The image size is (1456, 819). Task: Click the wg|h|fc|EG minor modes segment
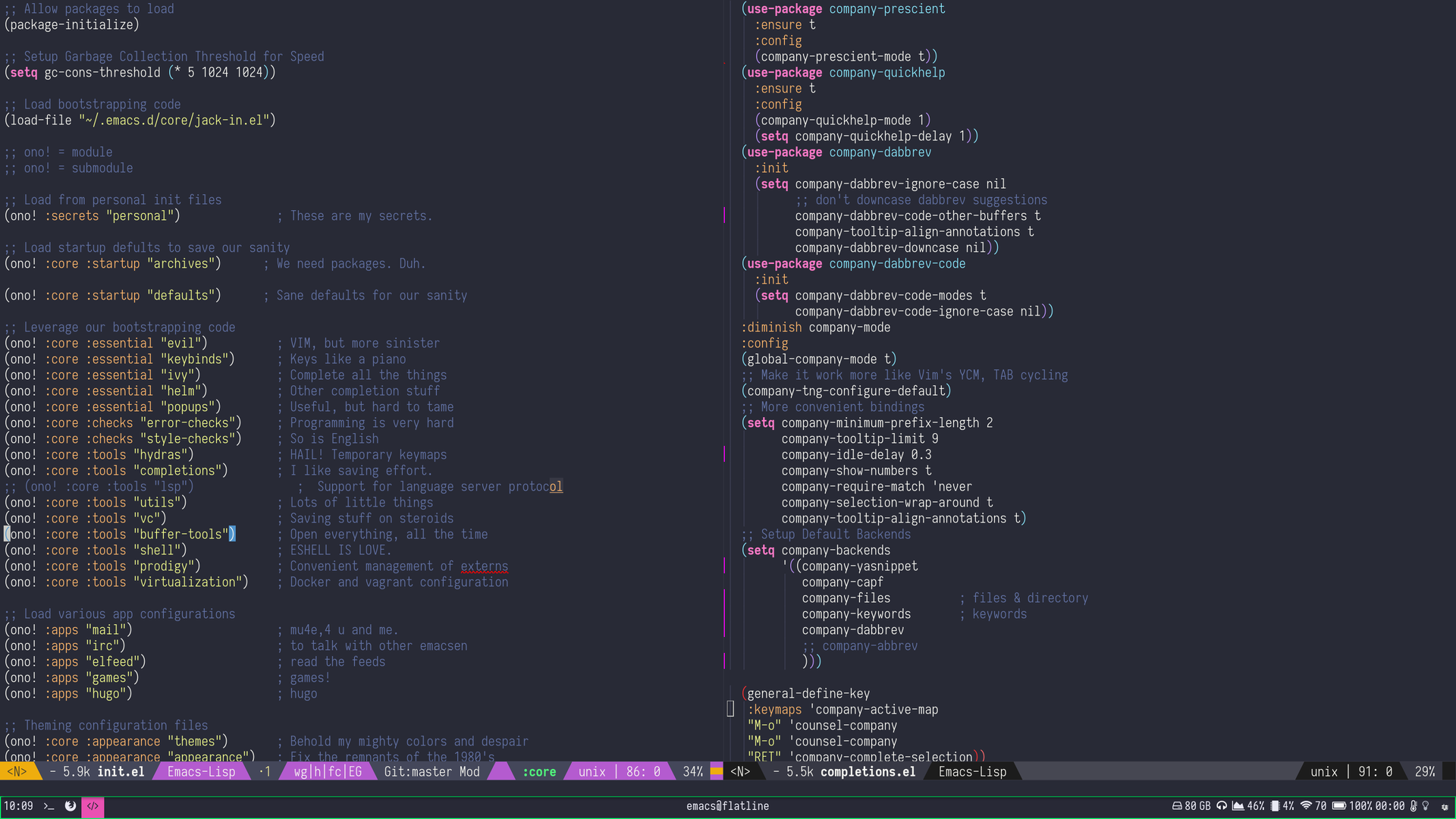[328, 772]
